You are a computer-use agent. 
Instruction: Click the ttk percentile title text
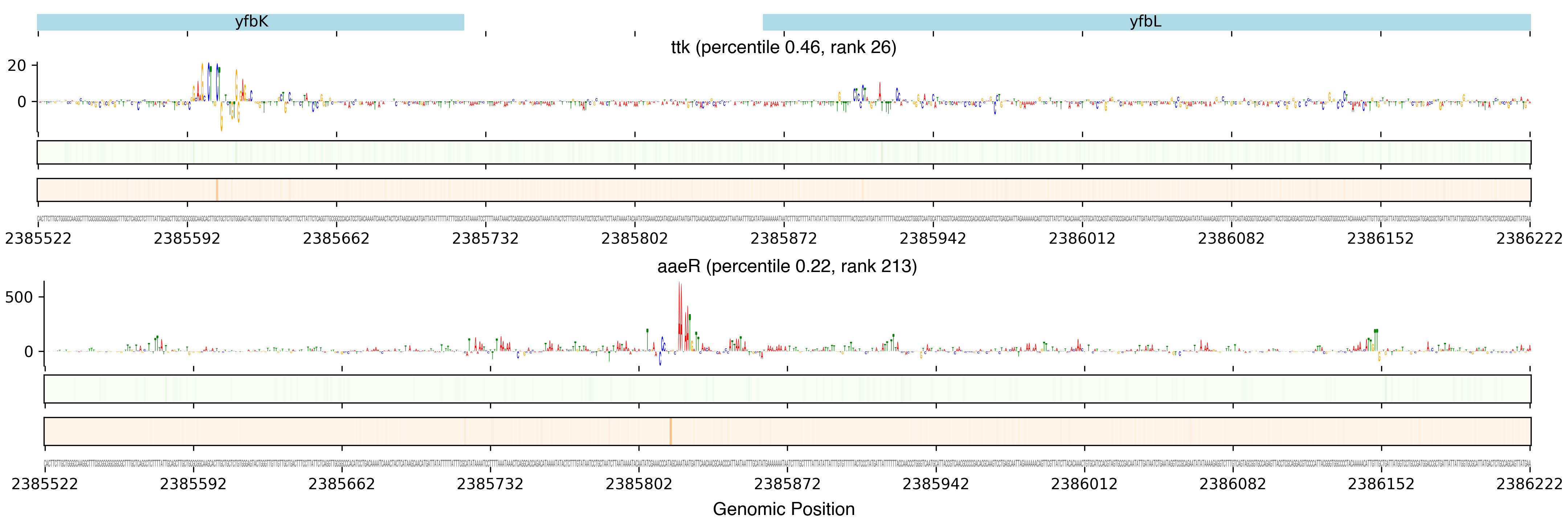click(x=783, y=48)
